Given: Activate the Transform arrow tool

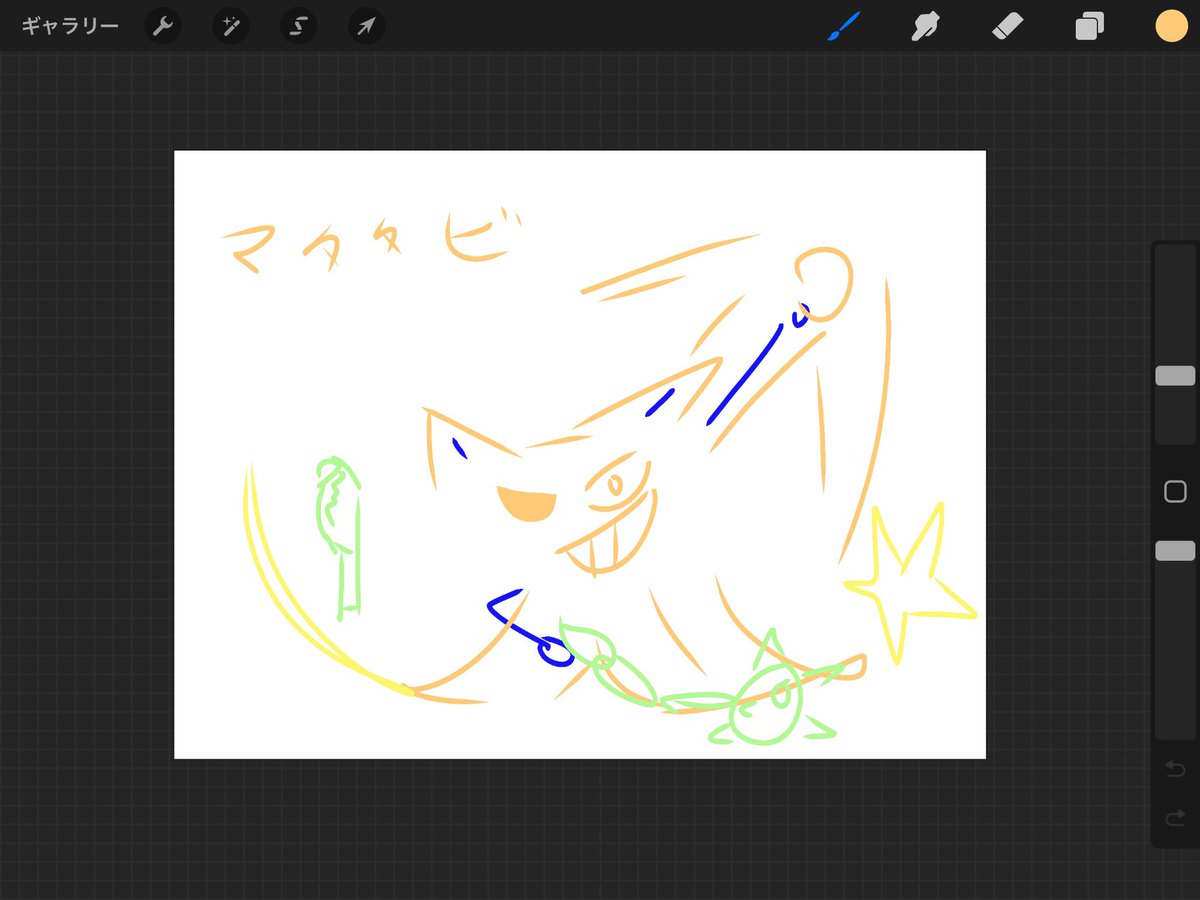Looking at the screenshot, I should (x=366, y=27).
